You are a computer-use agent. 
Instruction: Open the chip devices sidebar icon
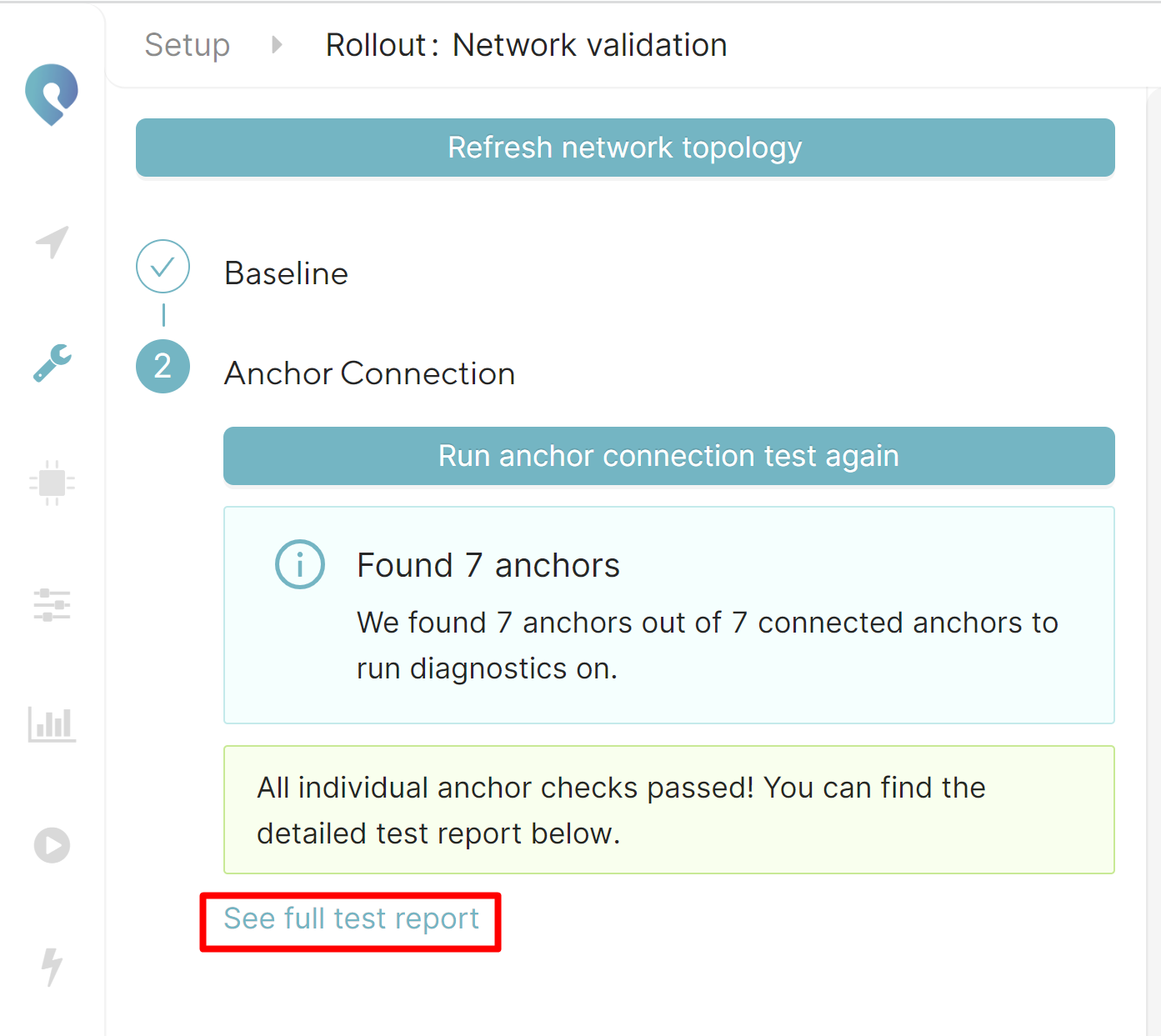(x=52, y=483)
